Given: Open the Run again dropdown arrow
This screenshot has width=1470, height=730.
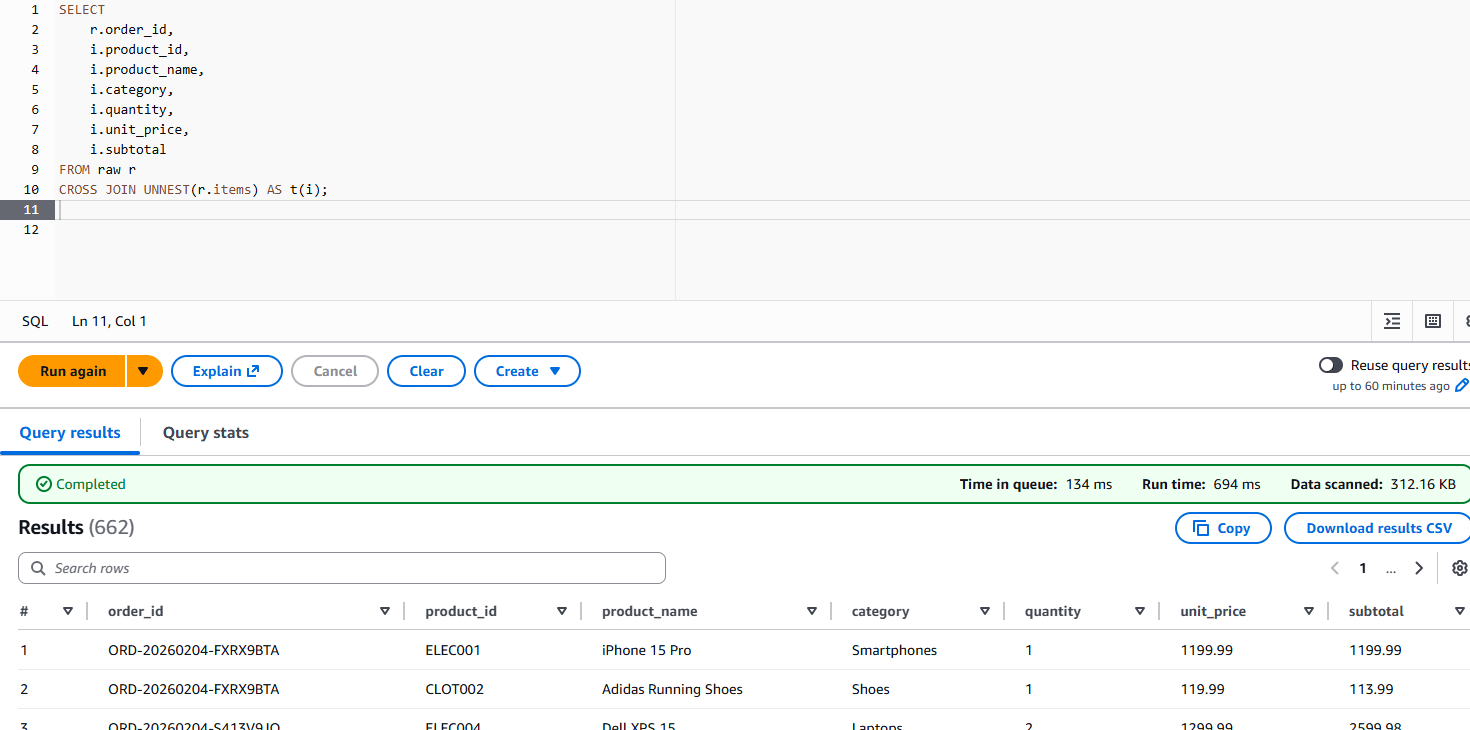Looking at the screenshot, I should click(143, 371).
